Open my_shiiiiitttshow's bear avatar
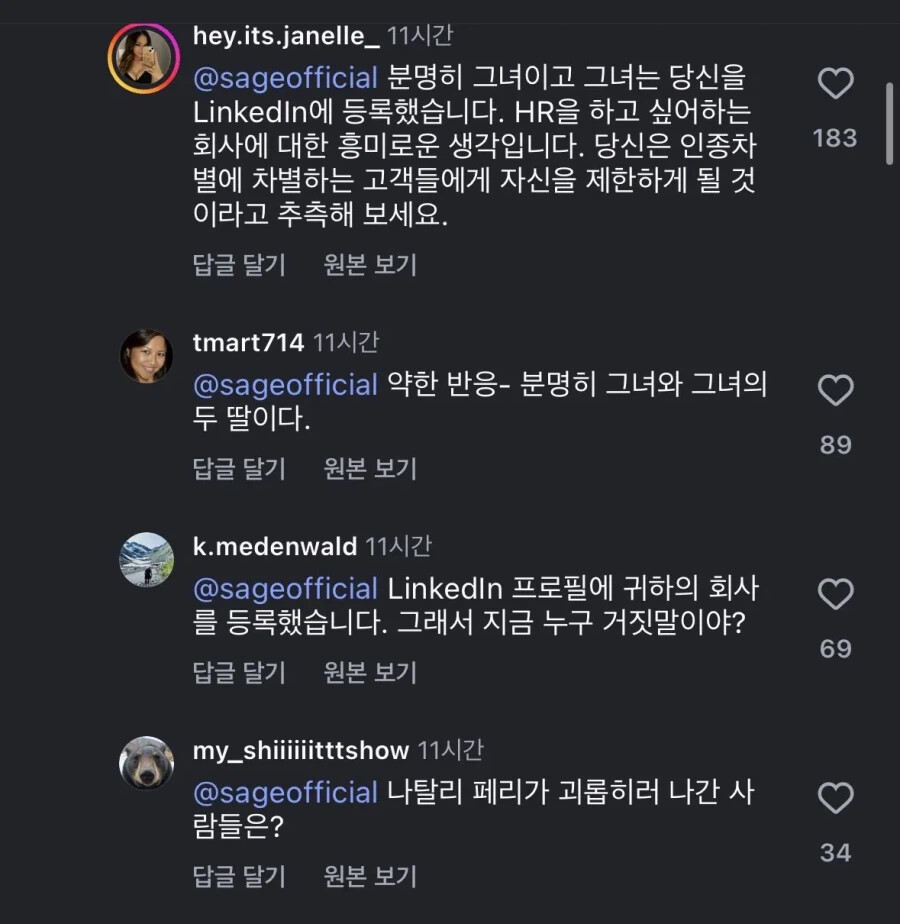Viewport: 900px width, 924px height. [147, 763]
